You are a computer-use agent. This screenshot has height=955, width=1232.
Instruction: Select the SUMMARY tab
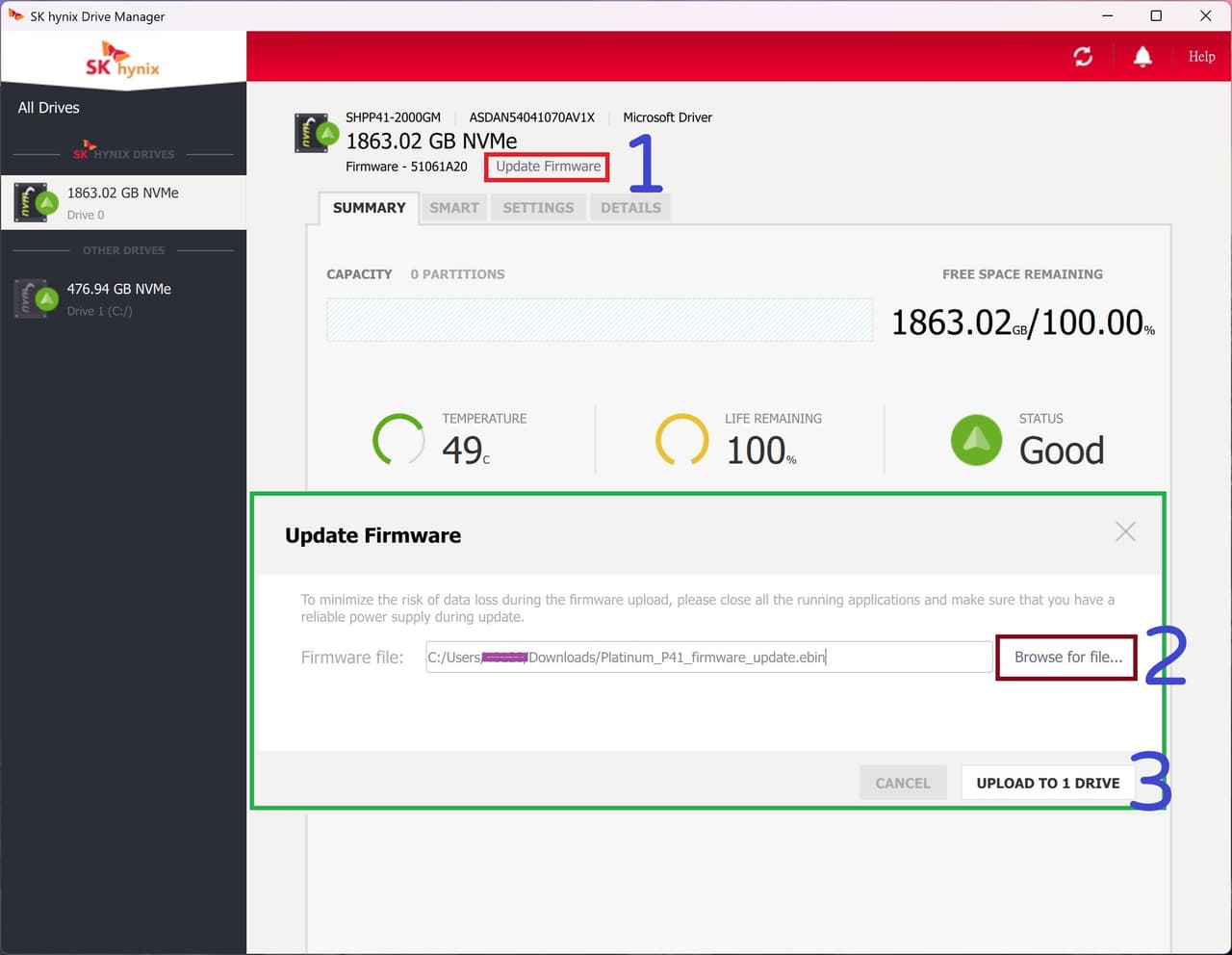[x=369, y=208]
